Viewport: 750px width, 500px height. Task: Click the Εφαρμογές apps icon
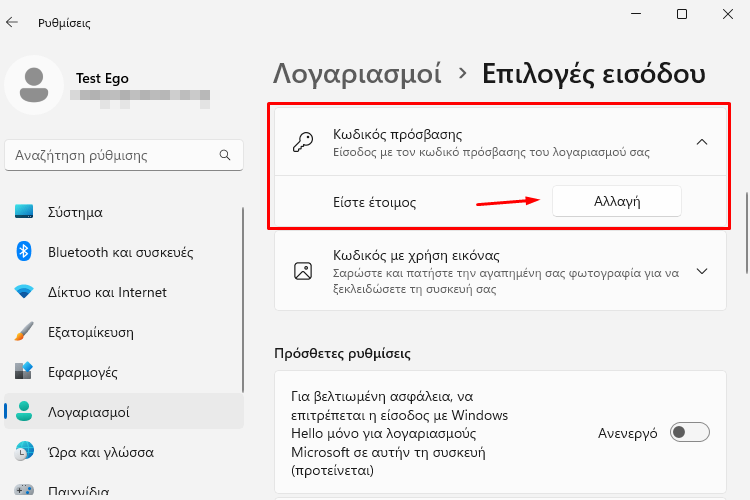pyautogui.click(x=24, y=371)
